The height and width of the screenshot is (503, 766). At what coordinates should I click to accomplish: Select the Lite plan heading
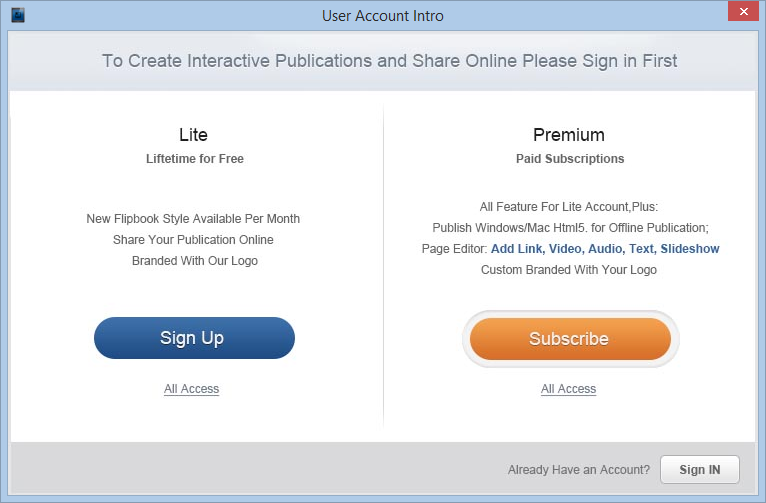(193, 135)
